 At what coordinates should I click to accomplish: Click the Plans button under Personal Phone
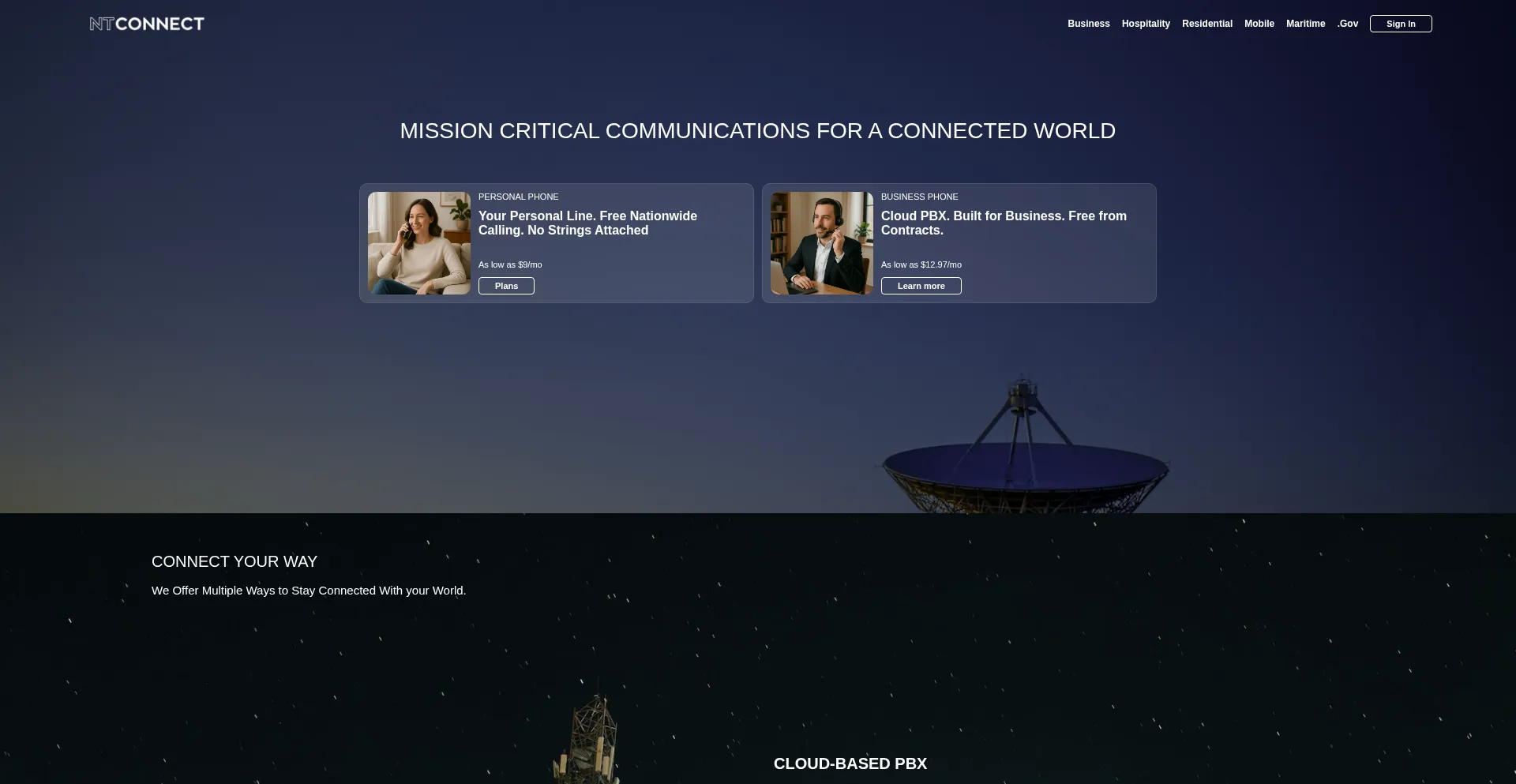point(506,286)
